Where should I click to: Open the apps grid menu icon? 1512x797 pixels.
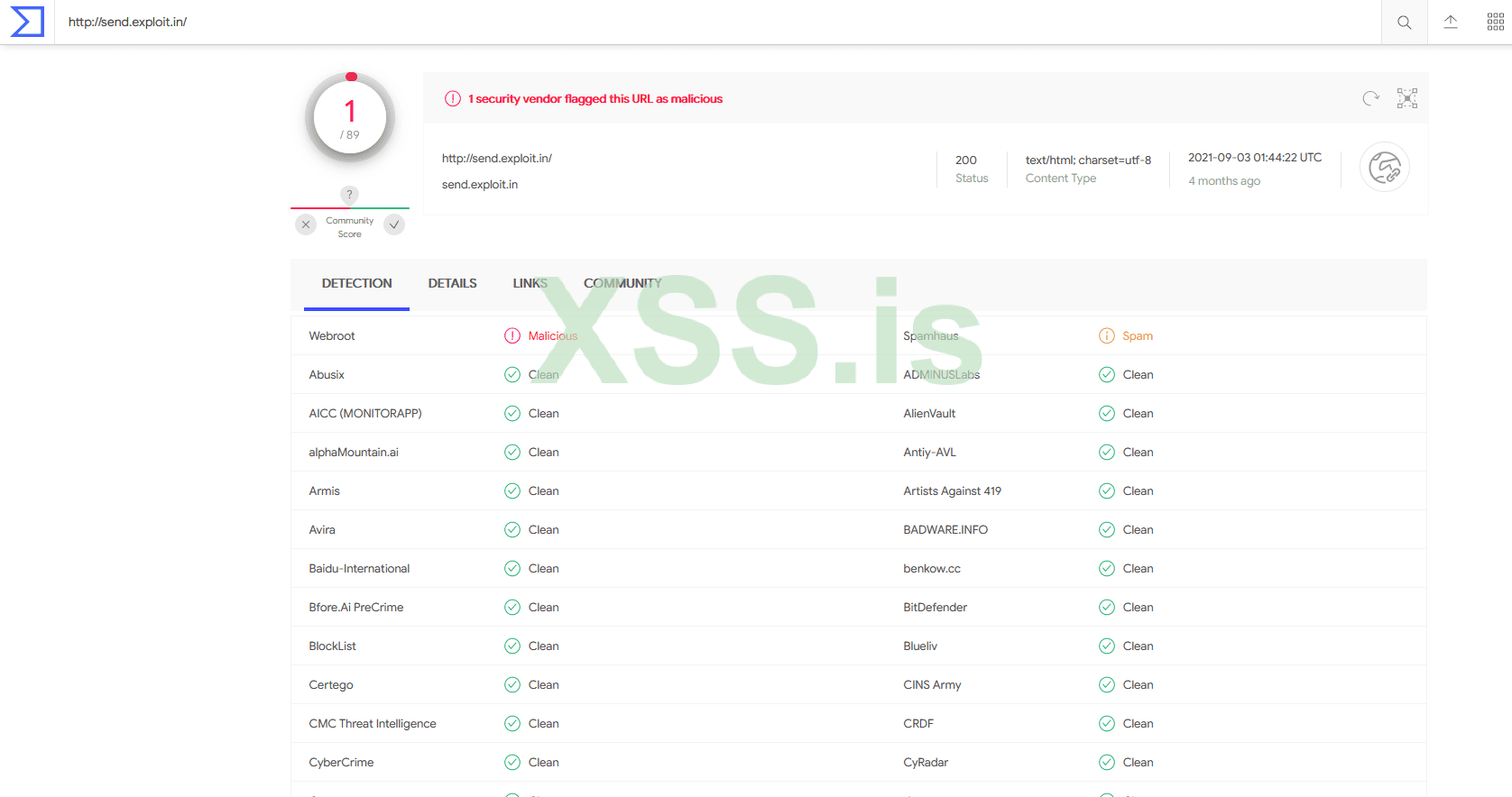(1495, 23)
